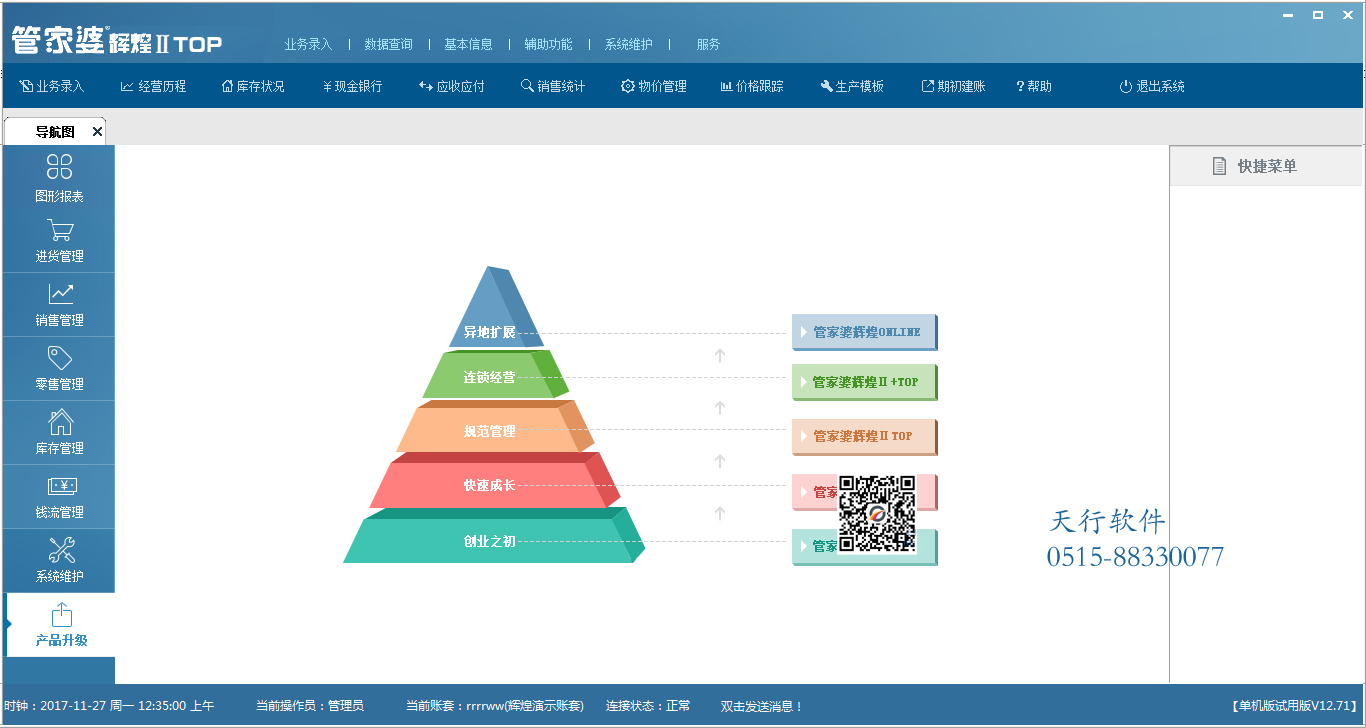Screen dimensions: 1366x728
Task: Open the 服务 menu
Action: tap(708, 44)
